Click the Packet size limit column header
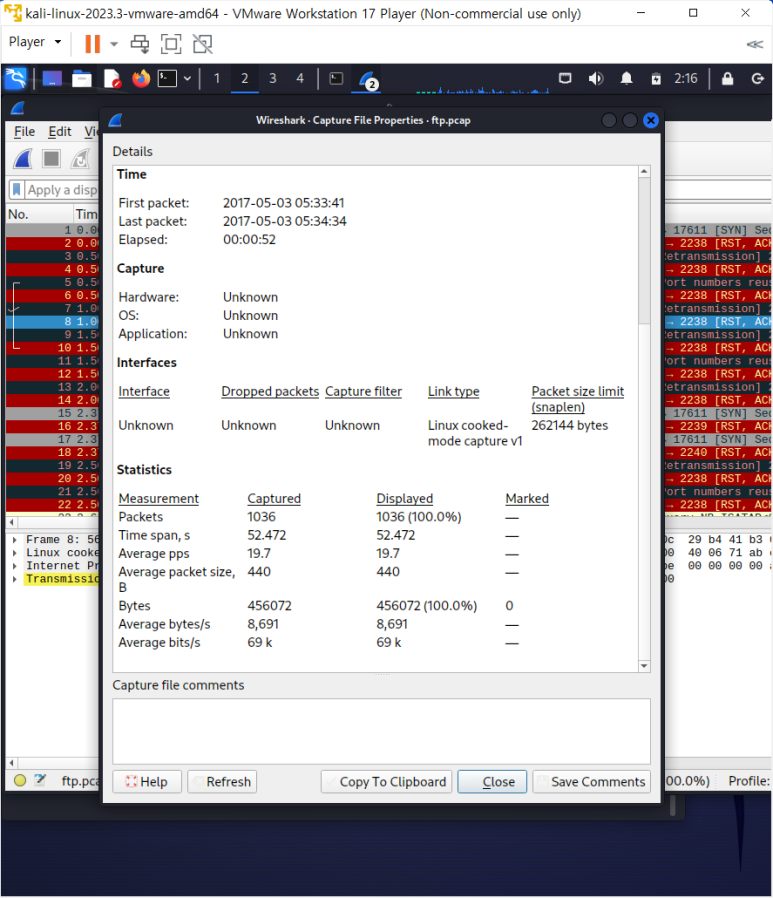This screenshot has width=773, height=898. (578, 399)
